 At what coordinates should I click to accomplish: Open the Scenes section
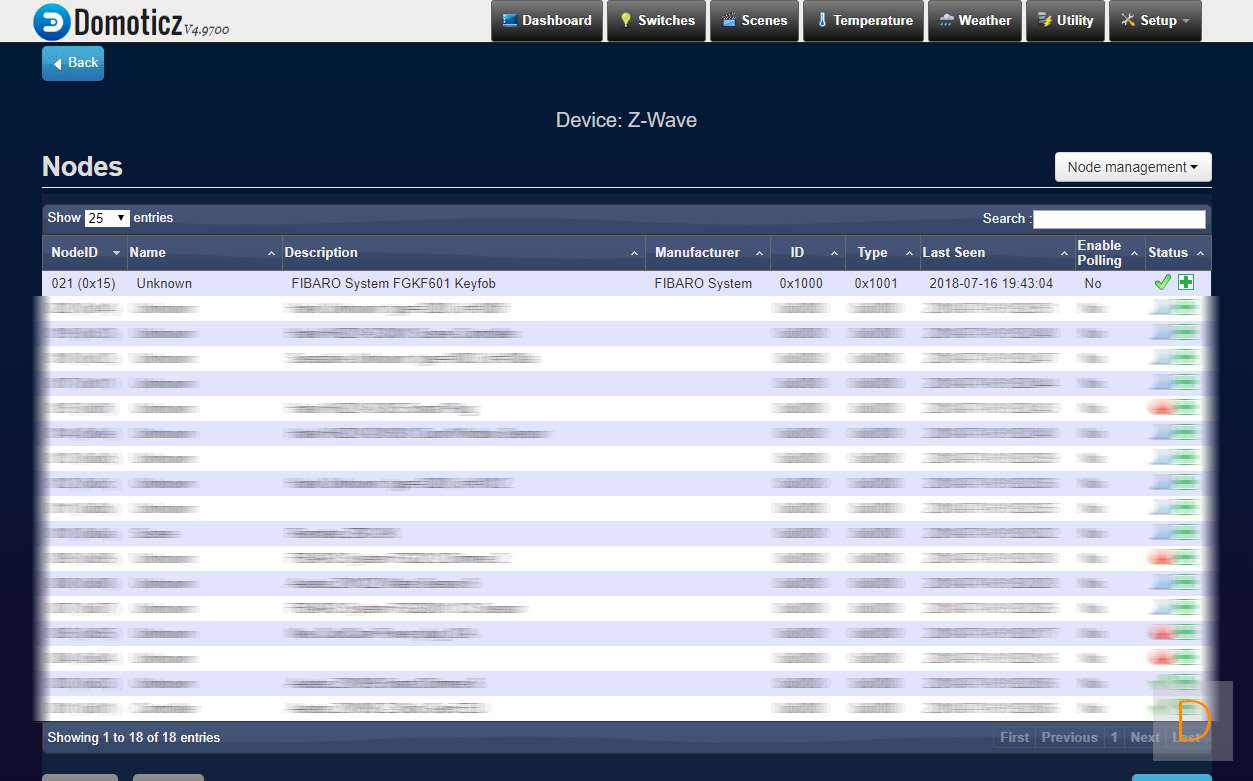coord(754,21)
